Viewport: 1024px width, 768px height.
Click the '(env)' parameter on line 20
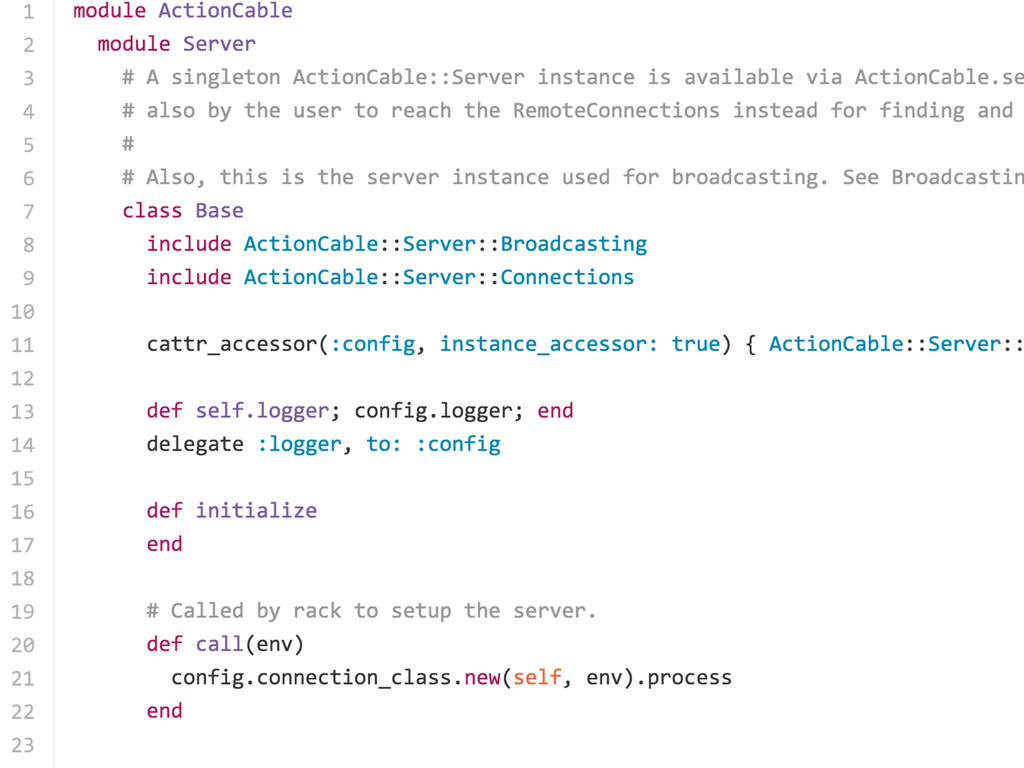(x=274, y=644)
